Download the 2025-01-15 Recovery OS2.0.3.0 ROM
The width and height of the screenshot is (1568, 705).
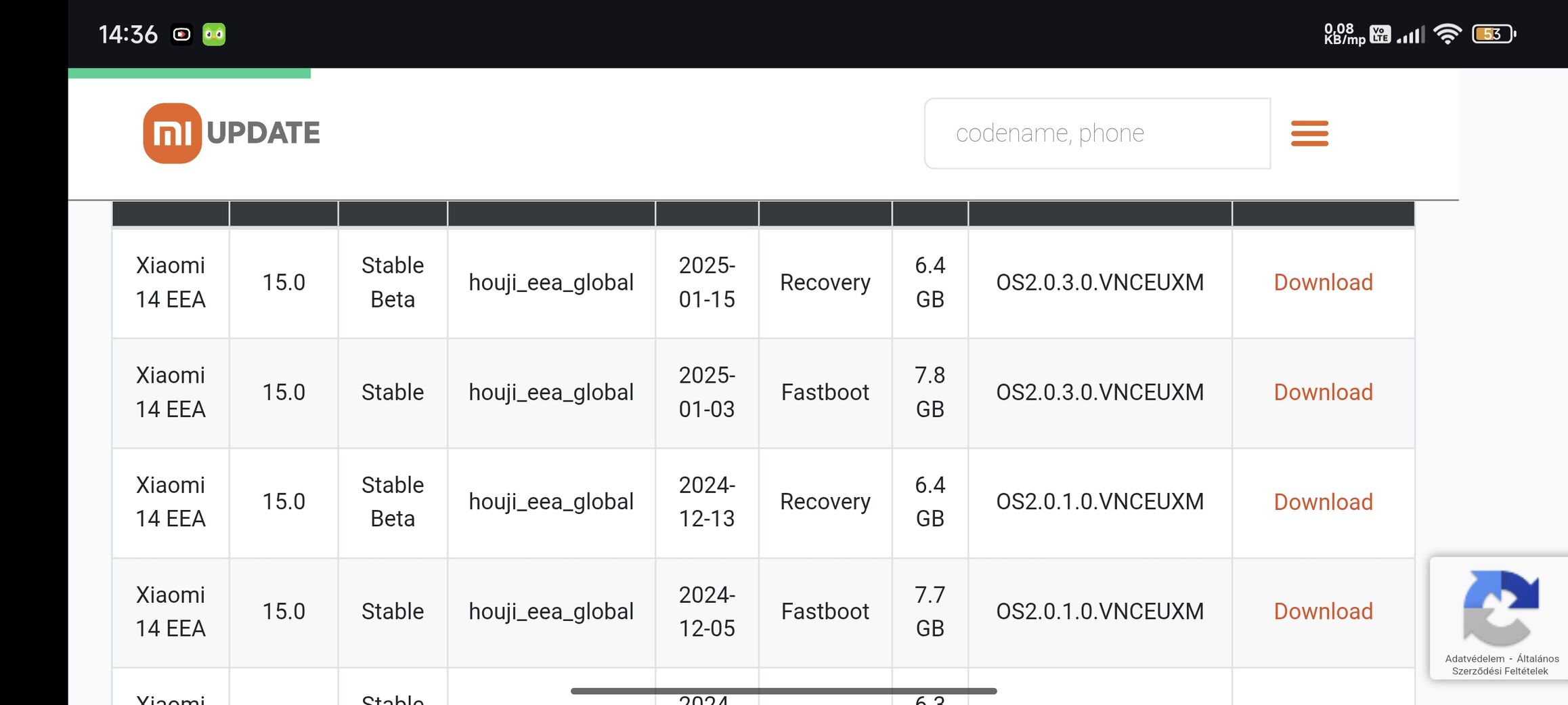(1323, 282)
